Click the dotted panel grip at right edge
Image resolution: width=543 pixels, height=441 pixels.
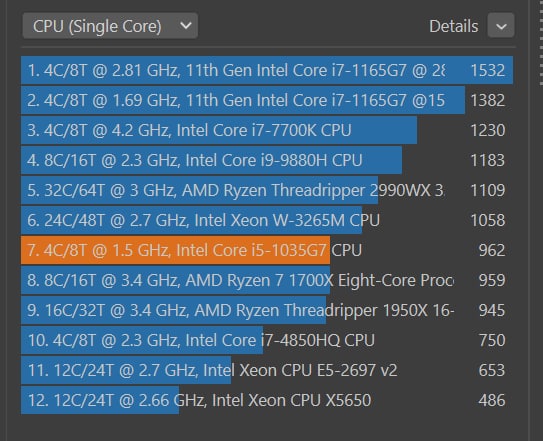(541, 43)
